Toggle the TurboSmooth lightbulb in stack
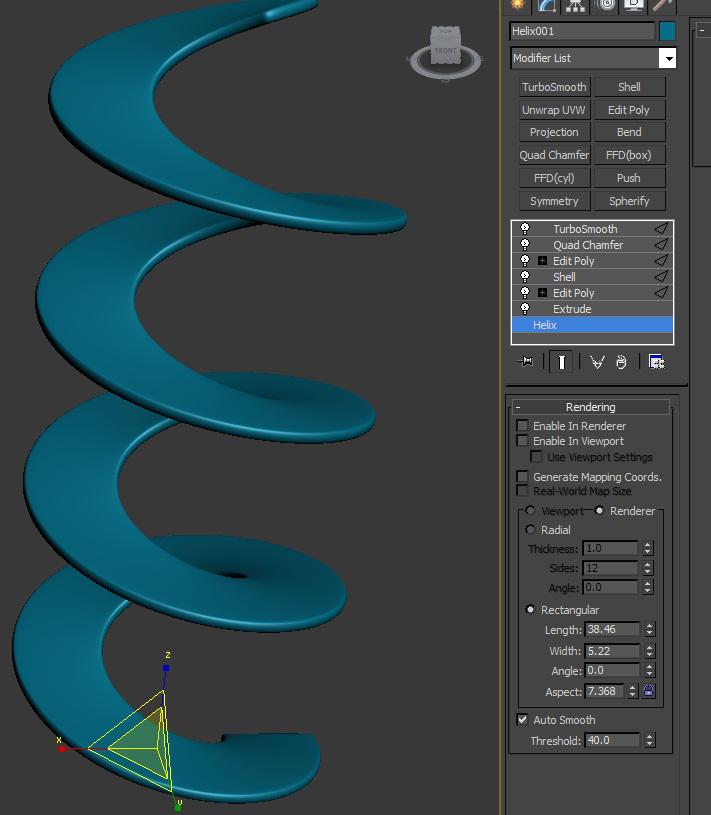The image size is (711, 815). (525, 229)
